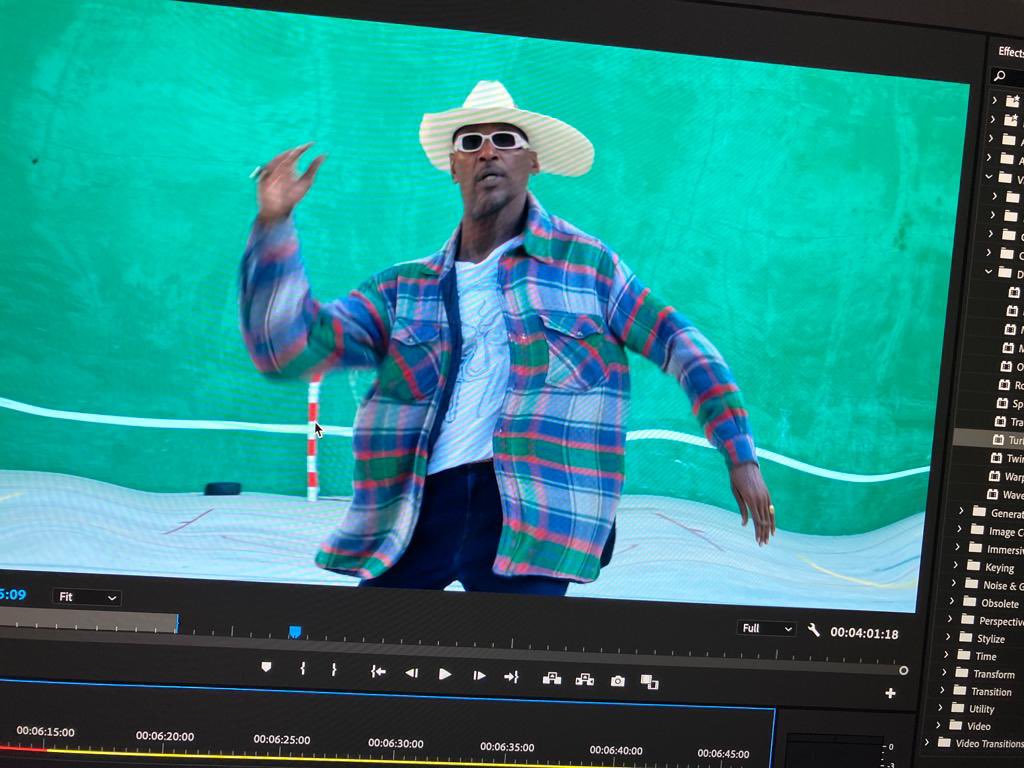Expand the Video effects subfolder
The image size is (1024, 768).
pos(938,724)
